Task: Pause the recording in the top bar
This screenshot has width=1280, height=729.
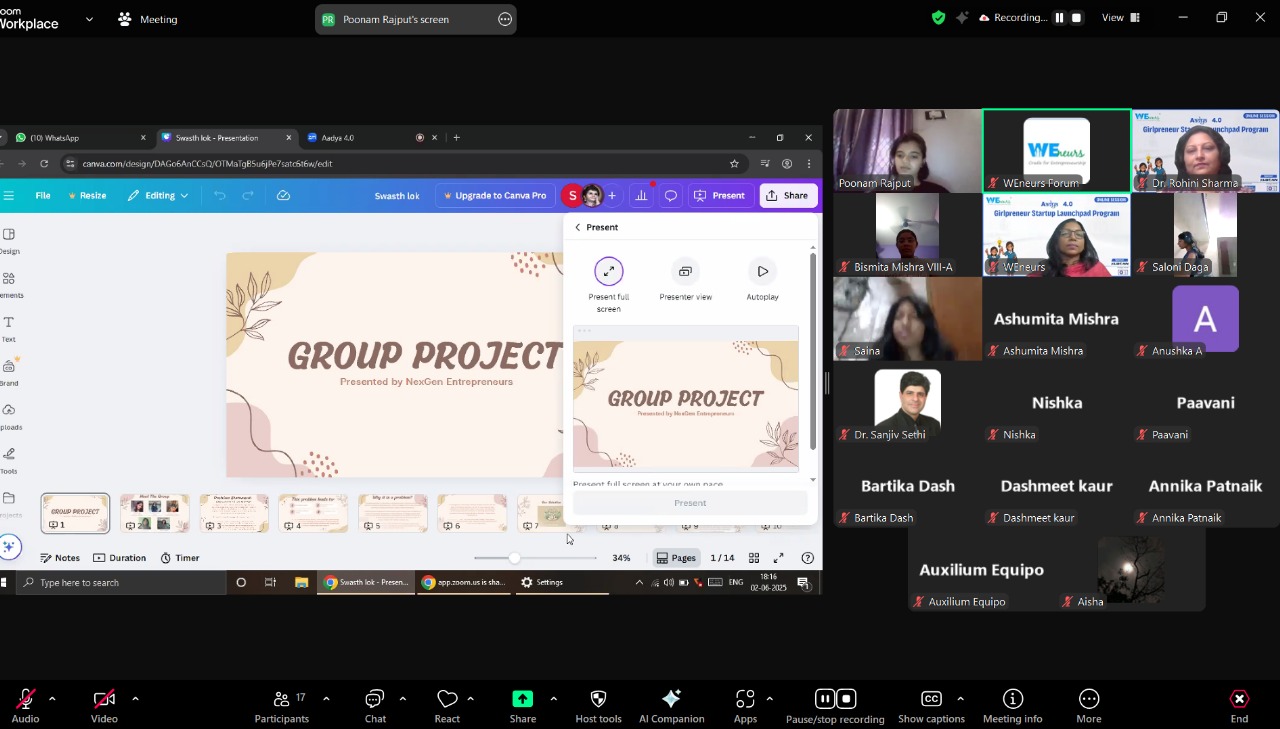Action: [1059, 18]
